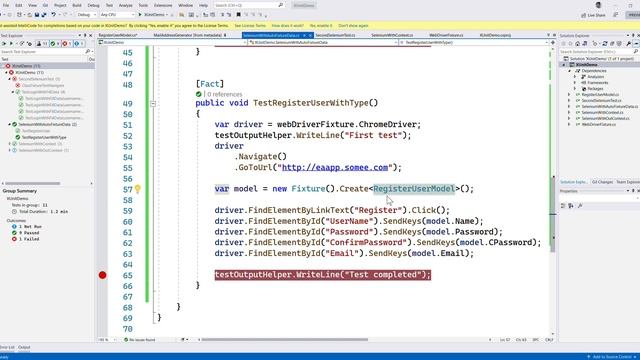Click the editor horizontal scrollbar
Viewport: 640px width, 360px height.
coord(285,340)
